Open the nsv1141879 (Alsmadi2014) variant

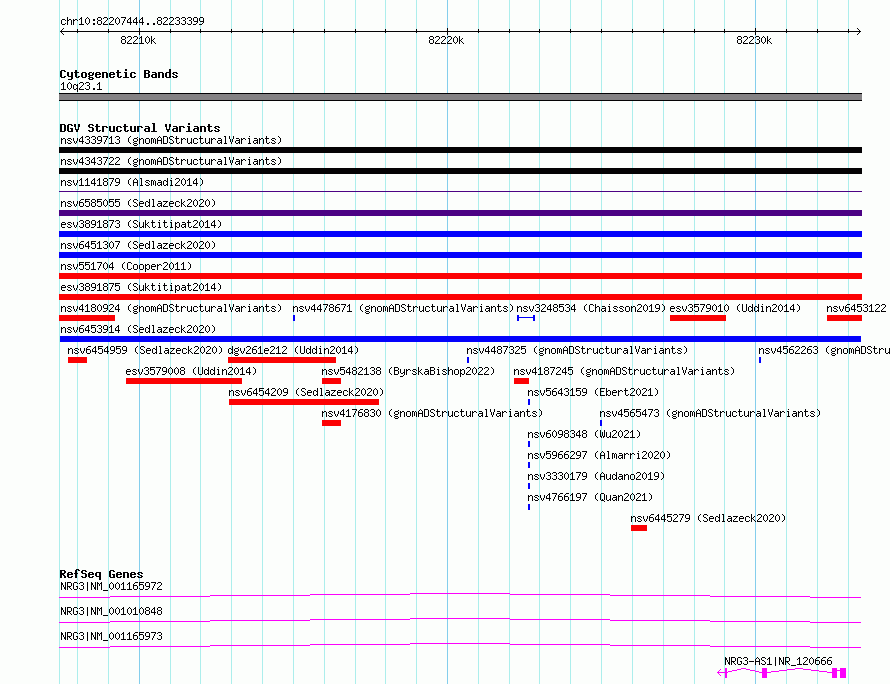[x=132, y=182]
